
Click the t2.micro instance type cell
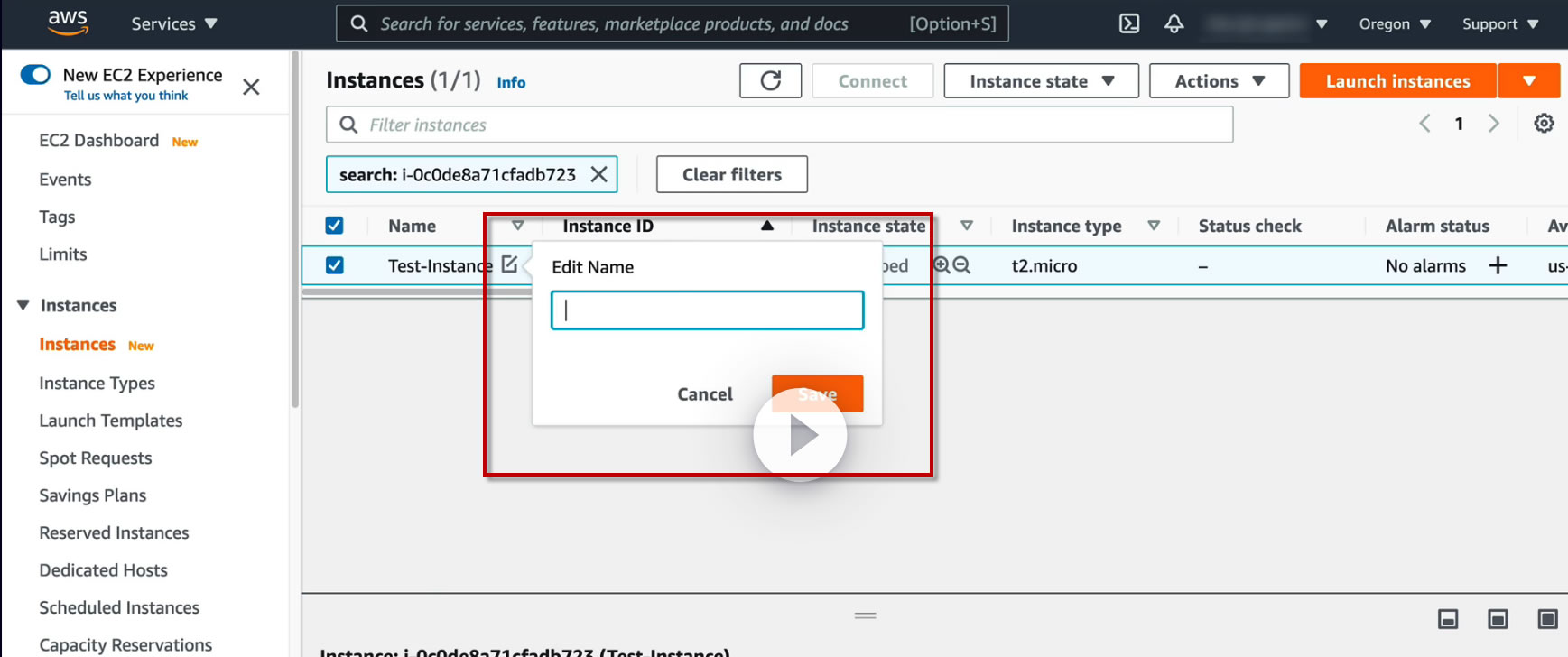click(1044, 266)
